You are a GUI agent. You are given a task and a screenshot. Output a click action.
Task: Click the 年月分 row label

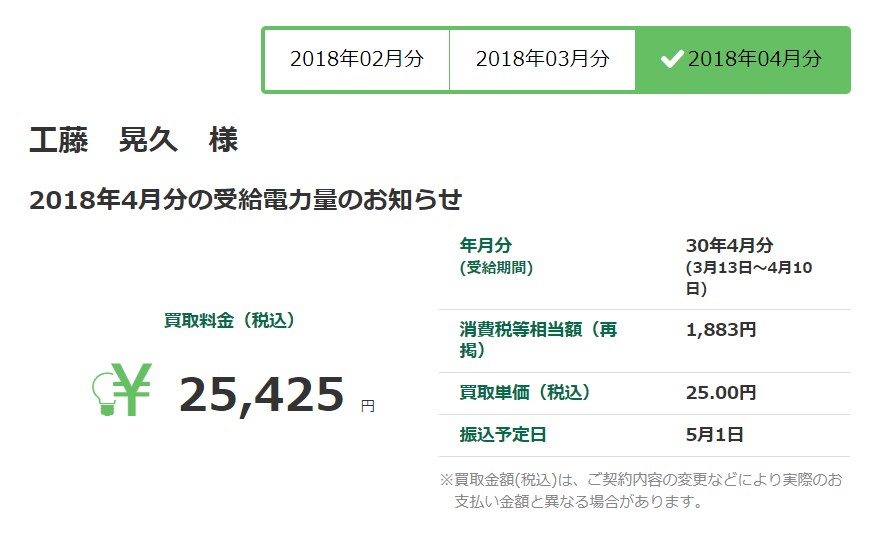point(485,246)
